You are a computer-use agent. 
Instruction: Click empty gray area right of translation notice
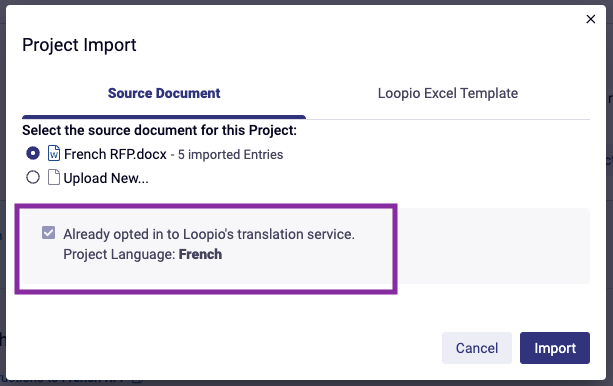pos(493,246)
